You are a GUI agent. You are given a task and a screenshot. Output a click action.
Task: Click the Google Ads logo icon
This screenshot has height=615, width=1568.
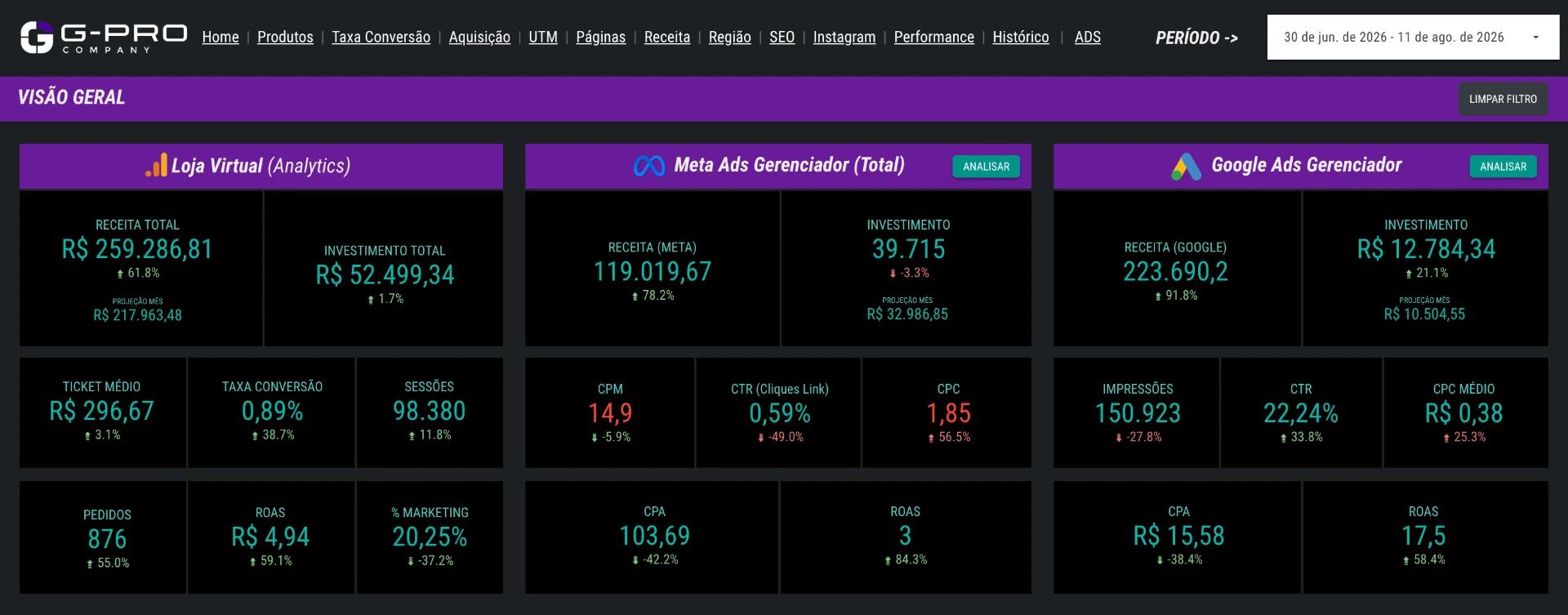click(1187, 166)
